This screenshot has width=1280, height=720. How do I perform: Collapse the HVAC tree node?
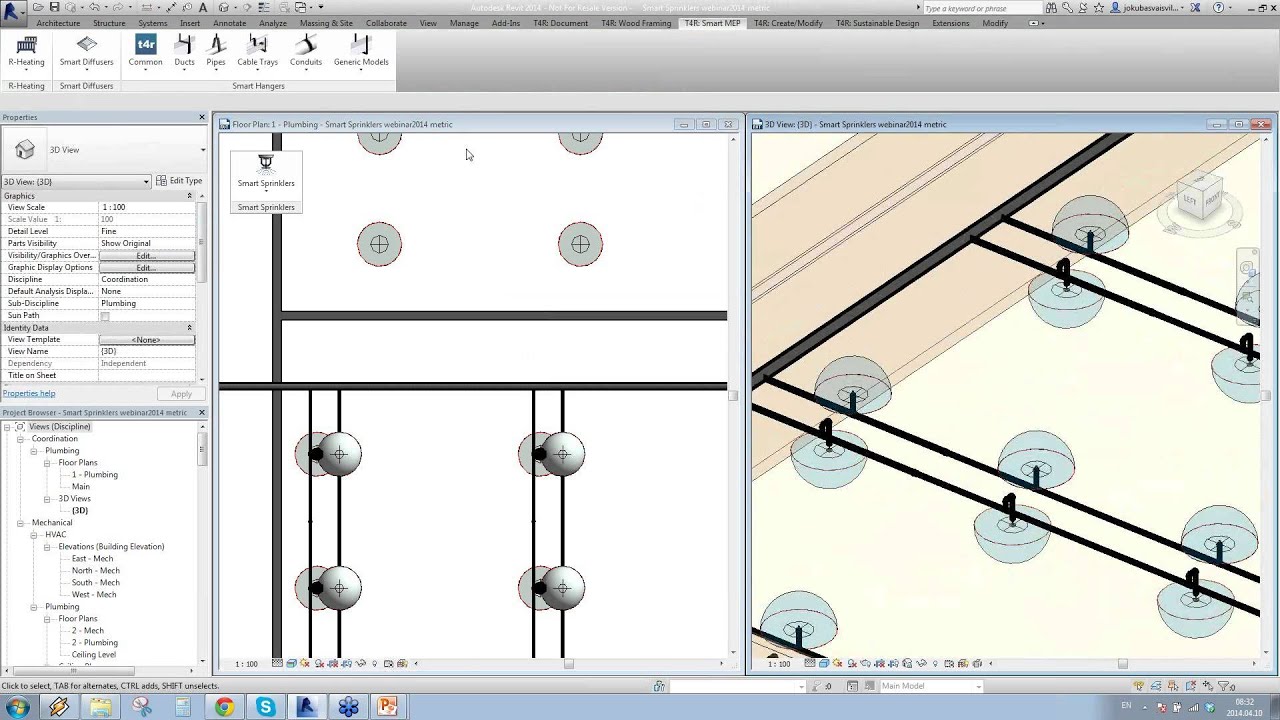(33, 535)
